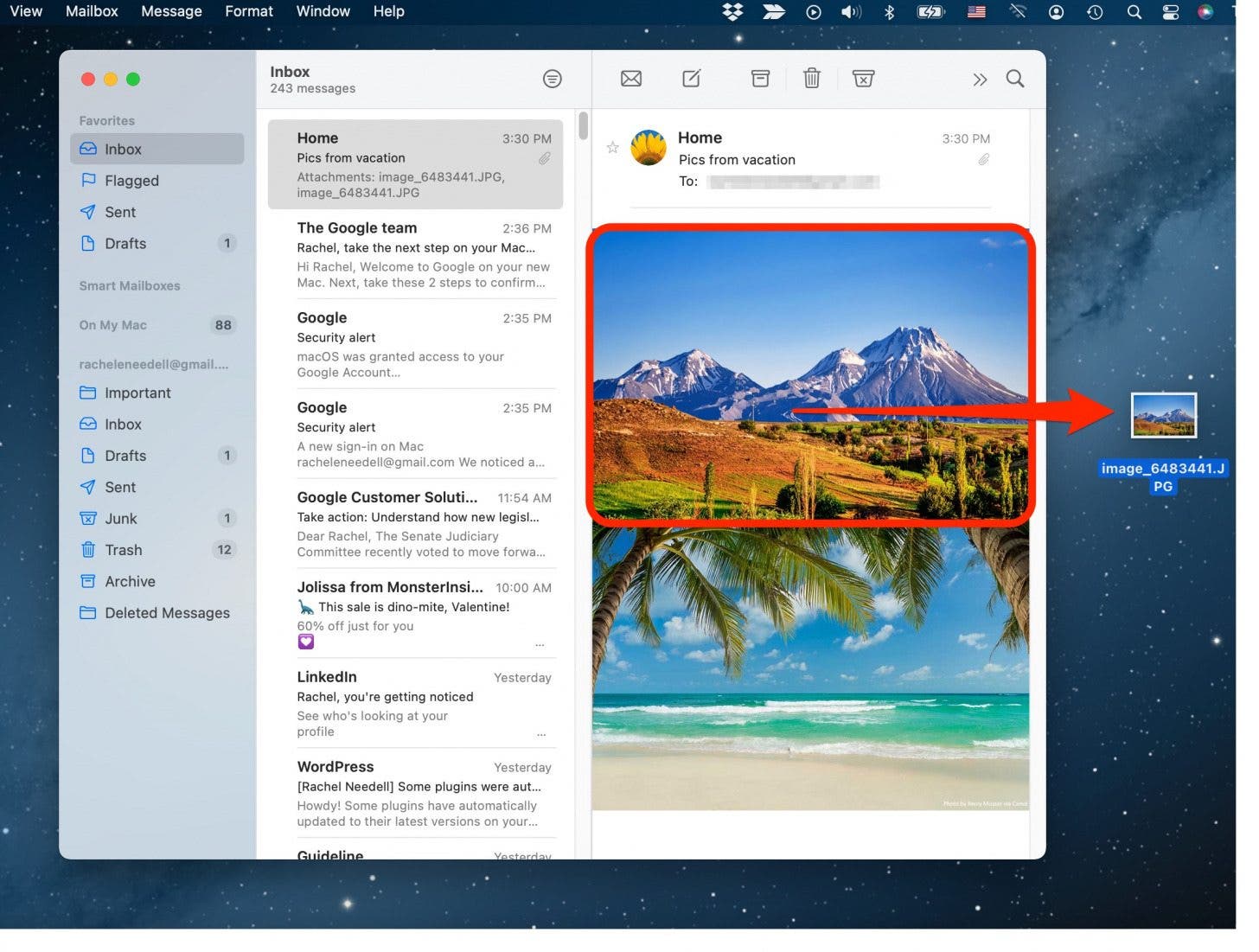1259x952 pixels.
Task: Move selected message to Junk
Action: 863,79
